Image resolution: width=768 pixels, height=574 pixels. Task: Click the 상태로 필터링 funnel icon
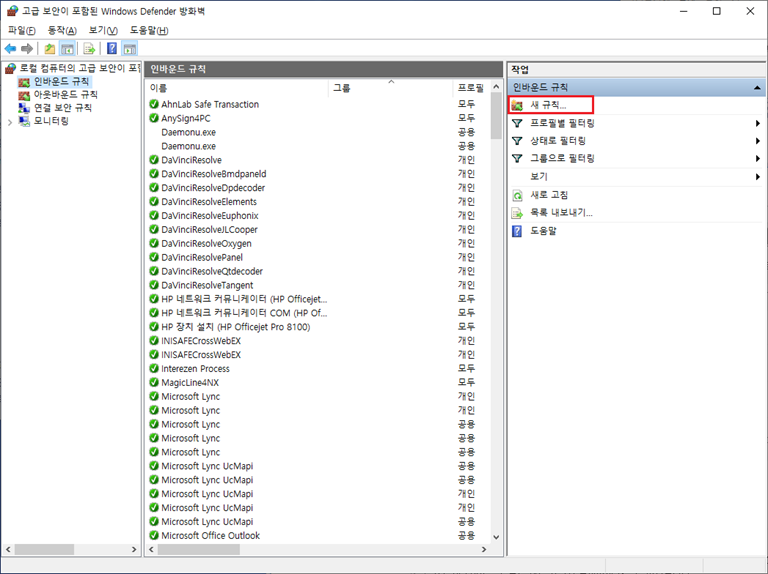click(x=517, y=141)
